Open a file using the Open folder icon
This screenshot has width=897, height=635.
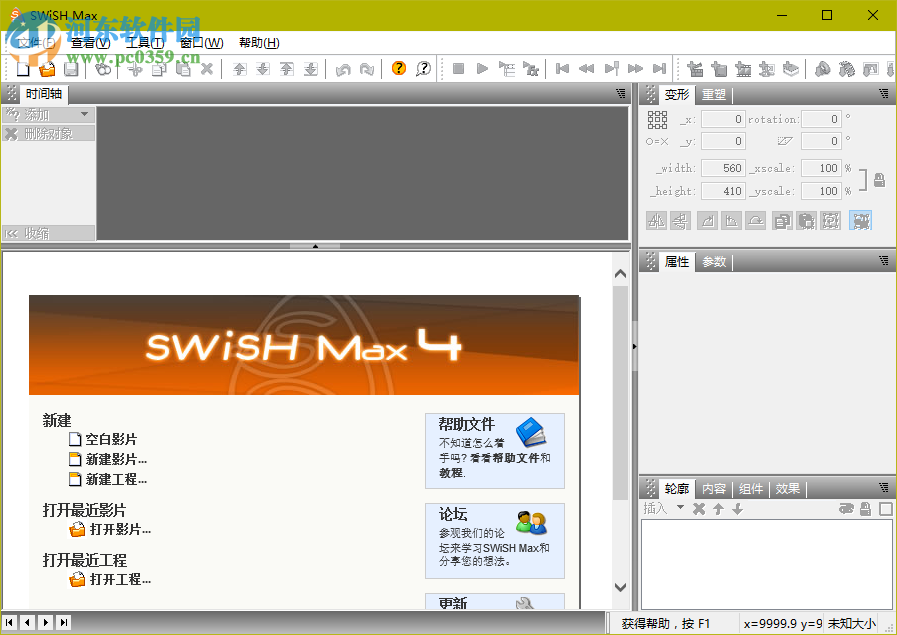(47, 68)
